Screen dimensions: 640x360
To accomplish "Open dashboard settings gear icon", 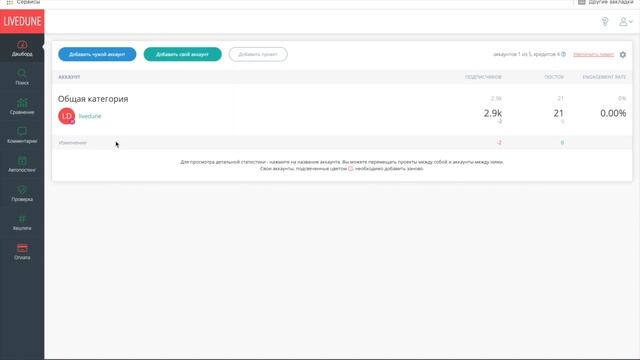I will point(622,54).
